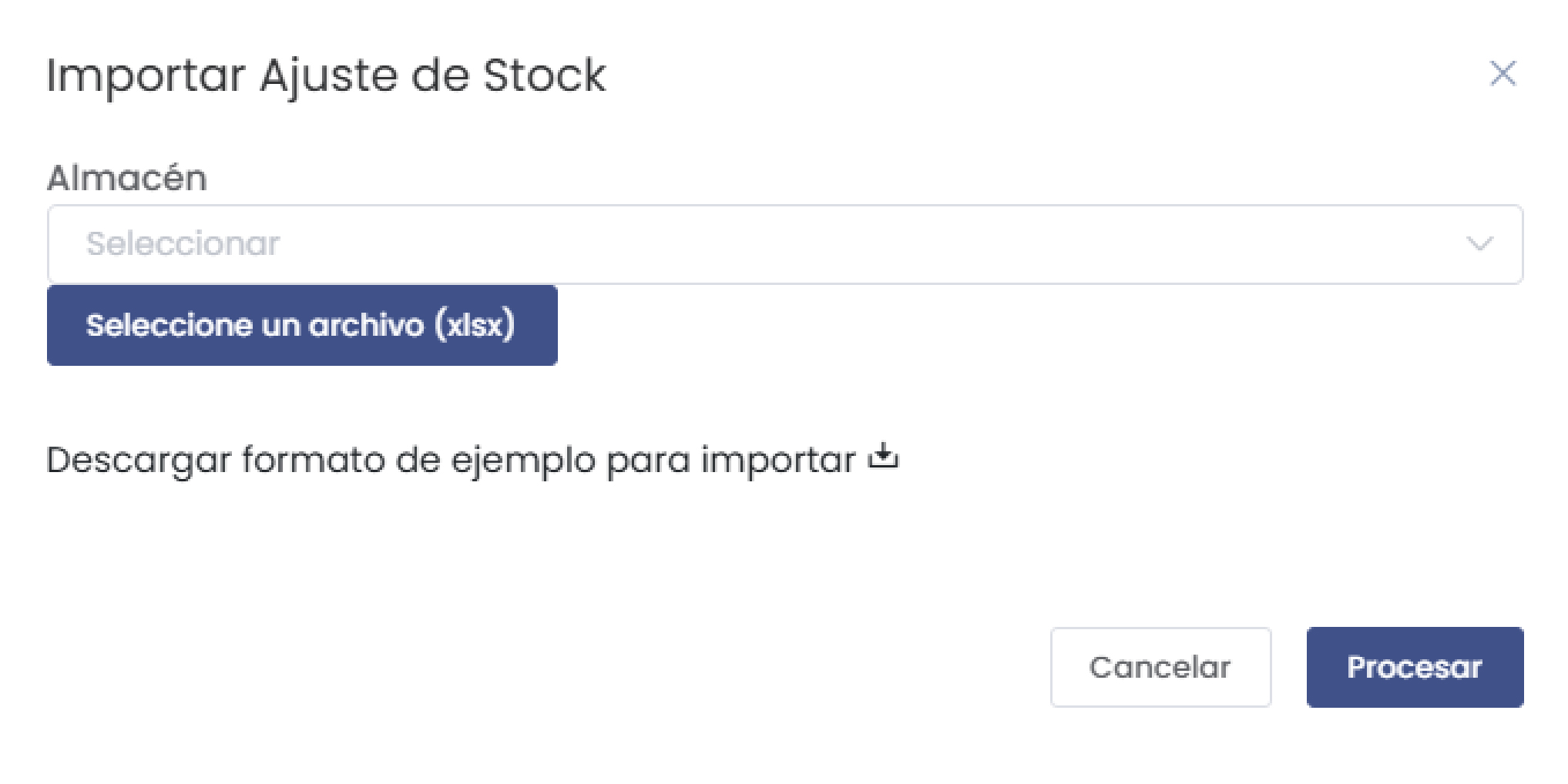This screenshot has height=784, width=1568.
Task: Click Cancelar to abort the import
Action: point(1160,667)
